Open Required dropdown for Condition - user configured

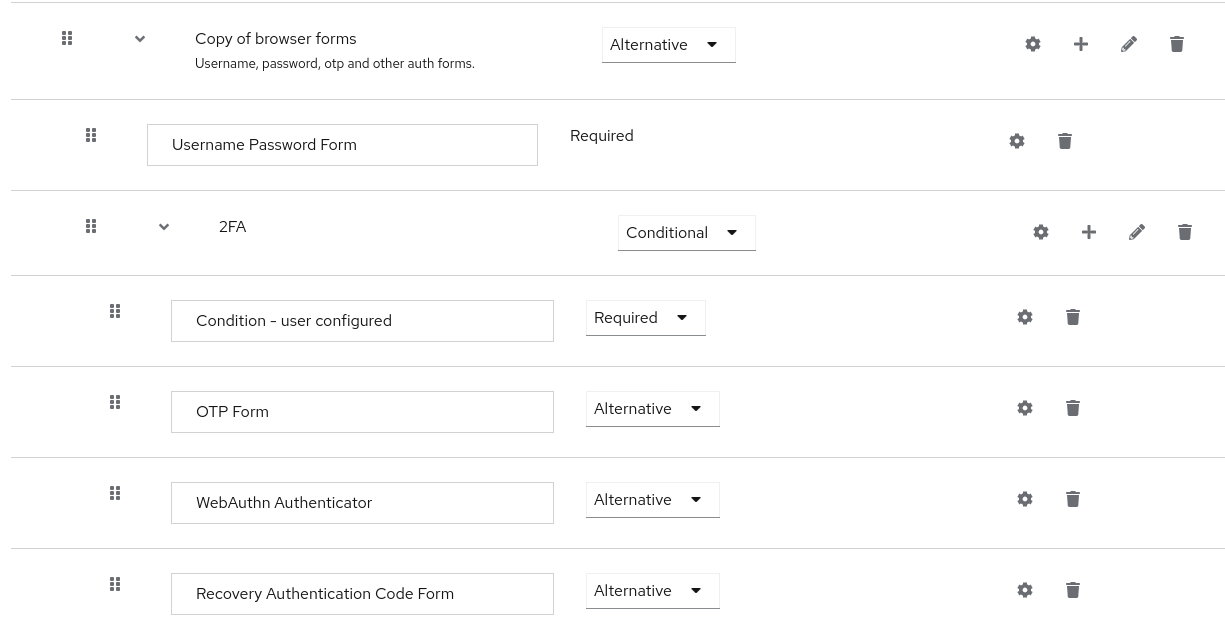click(x=645, y=317)
